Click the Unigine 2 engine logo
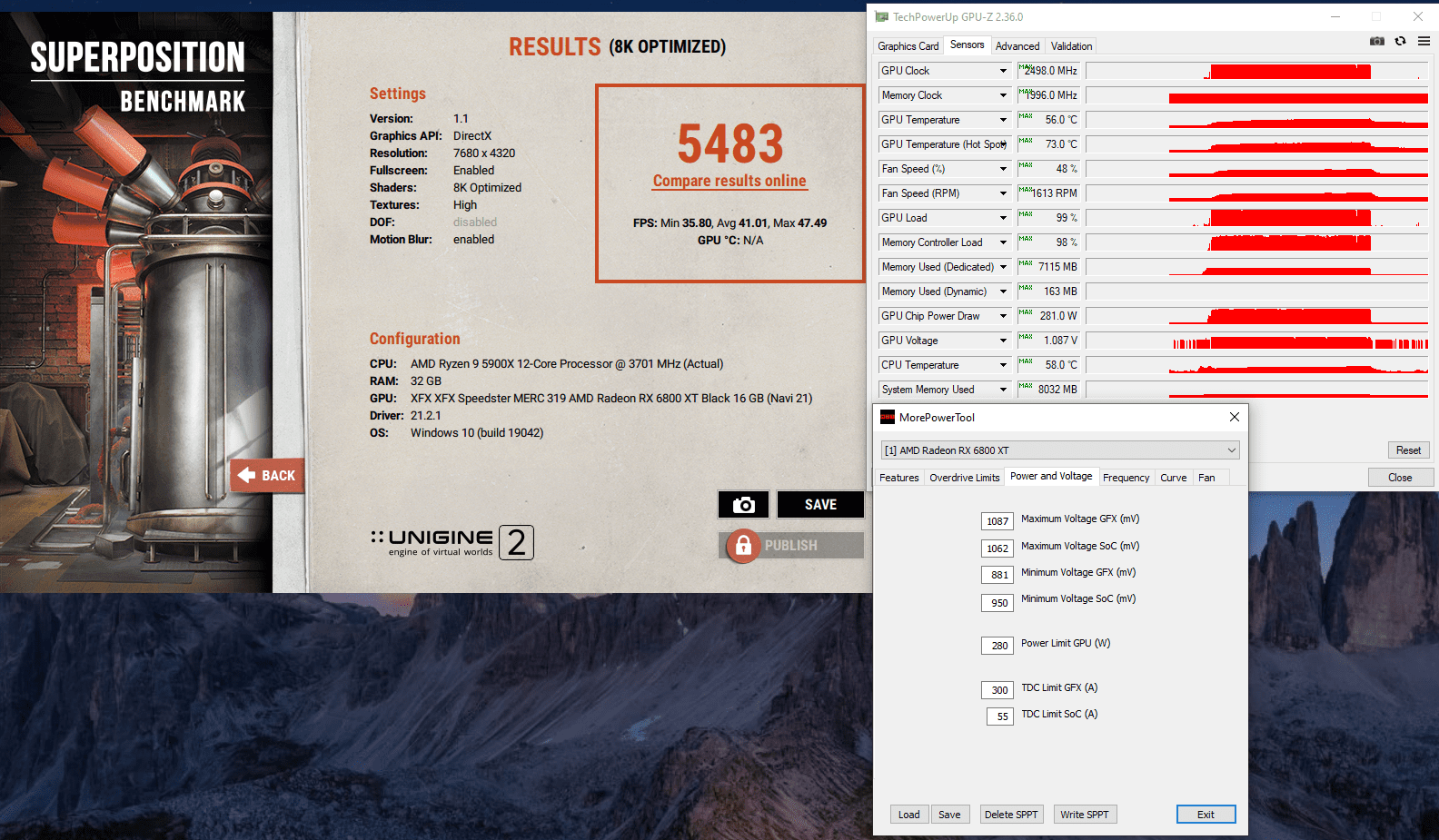The height and width of the screenshot is (840, 1439). tap(452, 542)
